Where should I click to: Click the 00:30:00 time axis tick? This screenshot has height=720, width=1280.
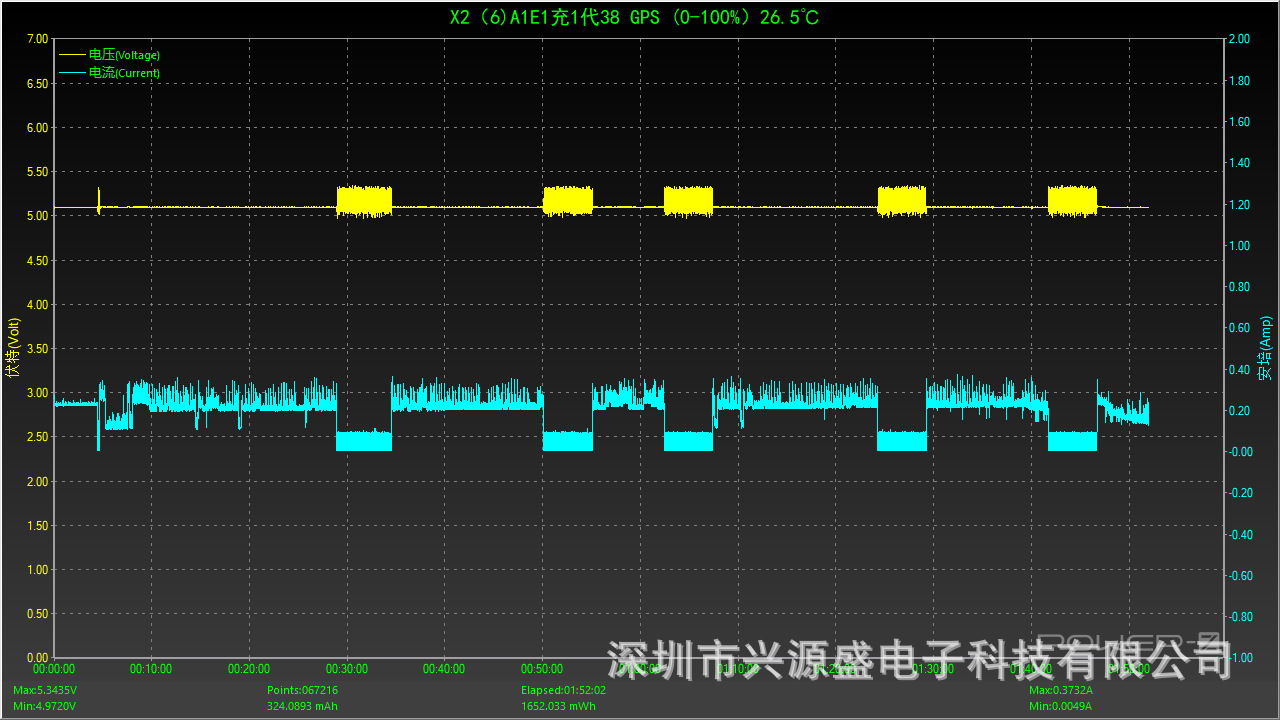point(346,669)
